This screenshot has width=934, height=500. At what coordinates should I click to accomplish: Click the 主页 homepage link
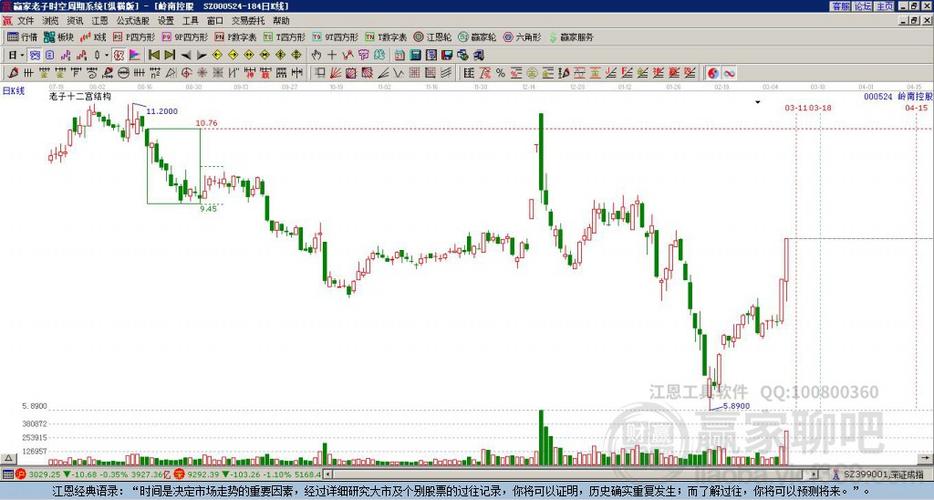[x=884, y=6]
